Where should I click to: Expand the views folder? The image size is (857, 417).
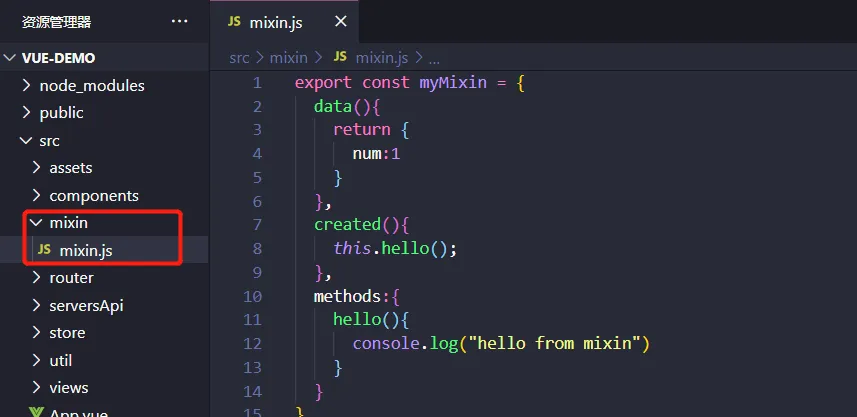(x=37, y=387)
